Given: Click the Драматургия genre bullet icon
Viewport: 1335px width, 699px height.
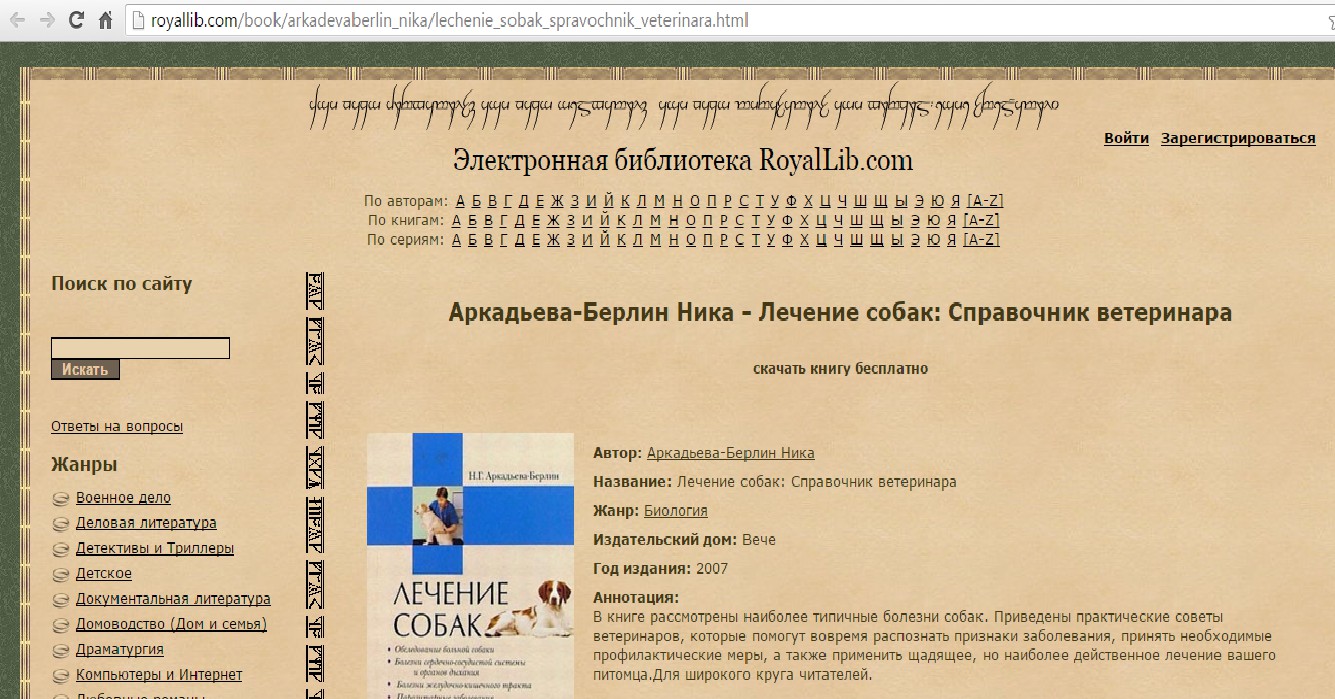Looking at the screenshot, I should (x=60, y=650).
